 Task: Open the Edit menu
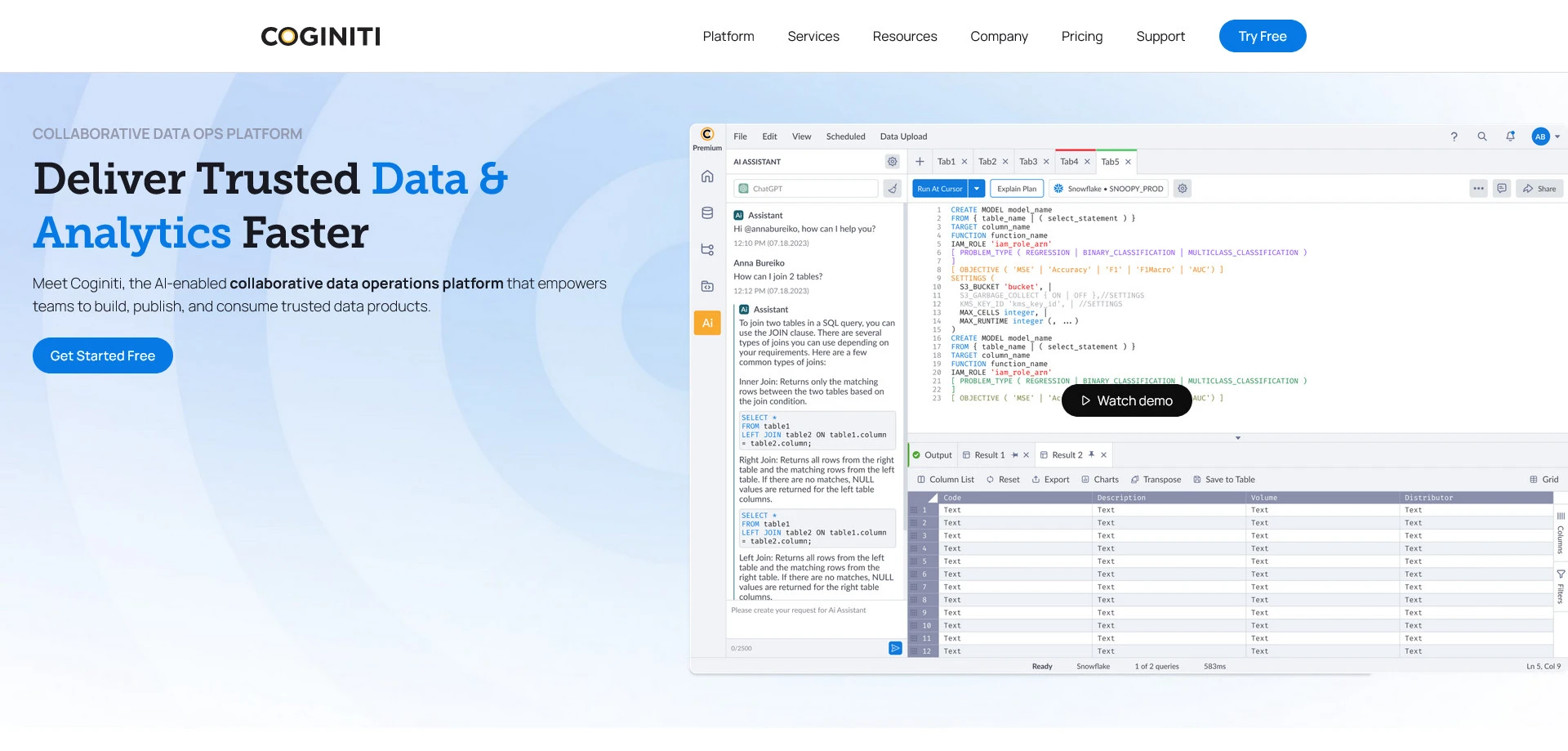click(769, 136)
